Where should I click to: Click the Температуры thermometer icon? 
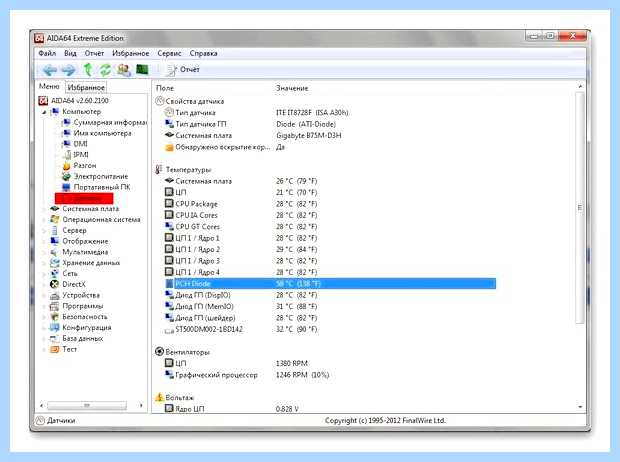pos(159,169)
